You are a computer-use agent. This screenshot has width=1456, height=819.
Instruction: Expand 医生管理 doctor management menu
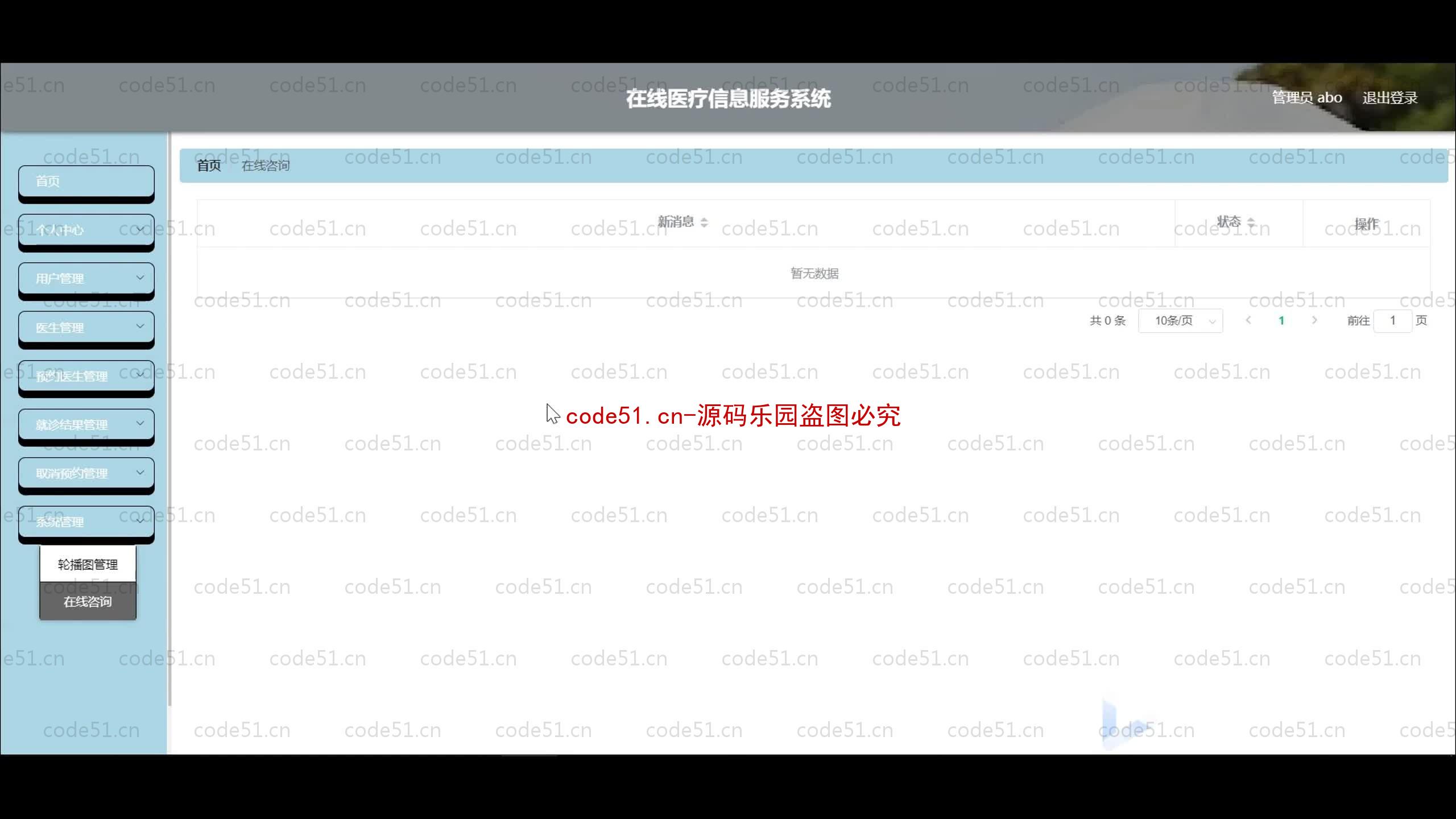[x=86, y=326]
